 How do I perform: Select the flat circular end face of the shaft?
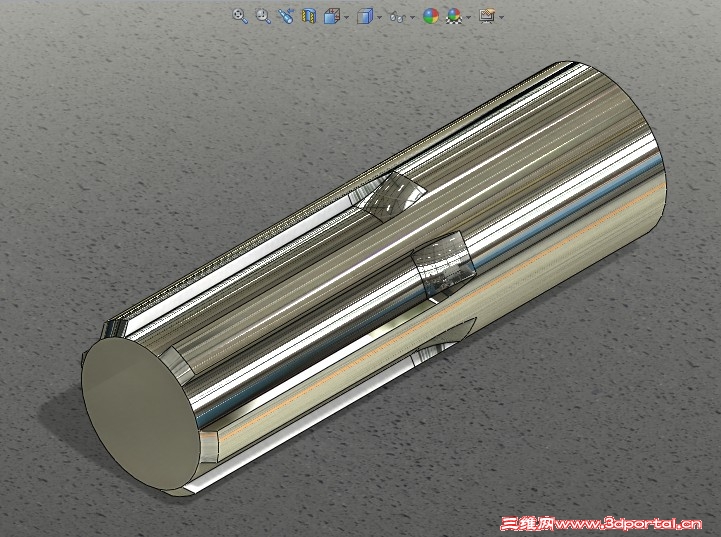pyautogui.click(x=140, y=416)
